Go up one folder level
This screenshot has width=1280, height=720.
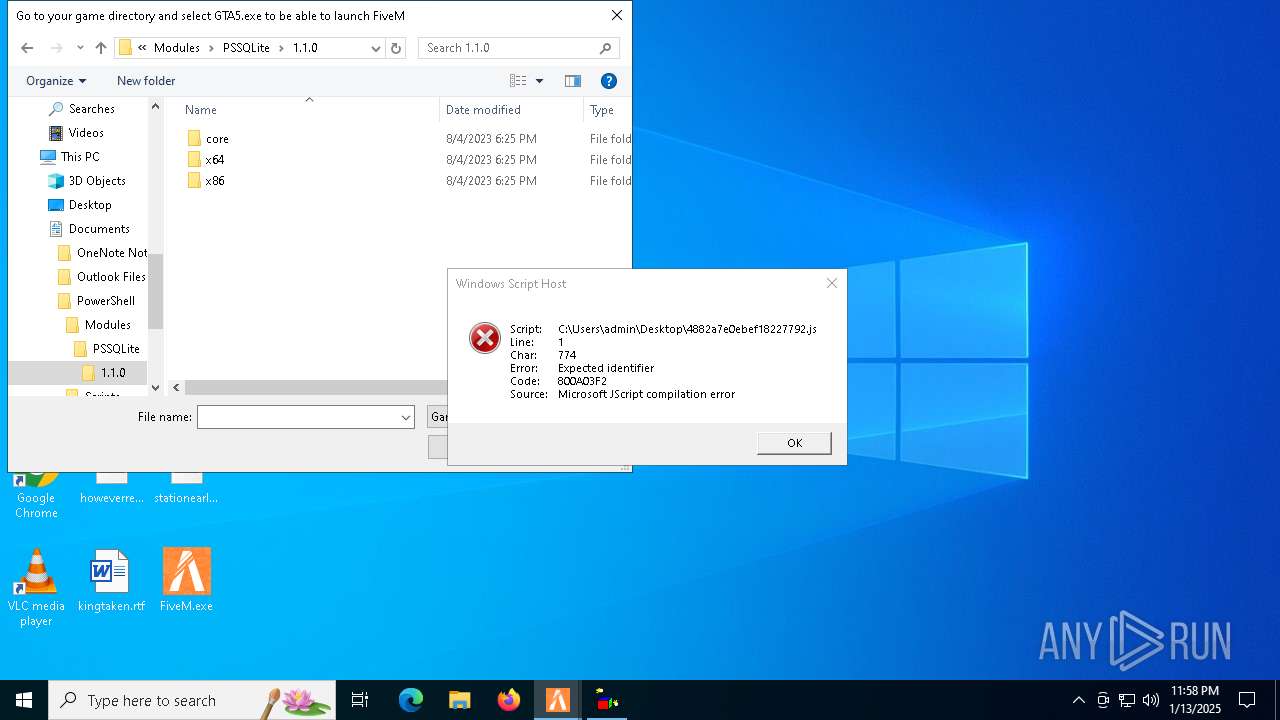click(101, 48)
